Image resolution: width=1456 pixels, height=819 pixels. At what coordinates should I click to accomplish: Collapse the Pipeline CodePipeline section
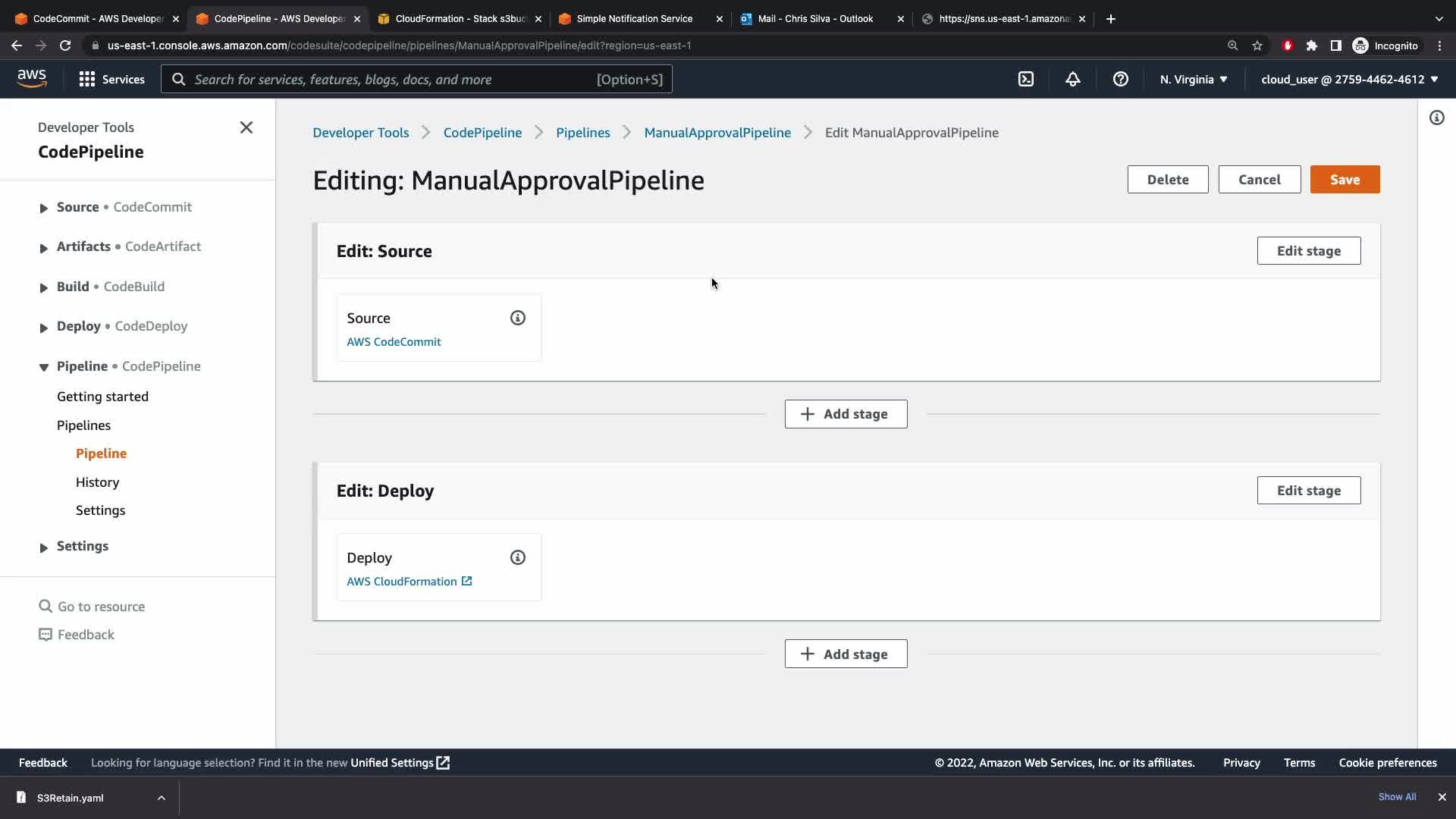pos(43,367)
